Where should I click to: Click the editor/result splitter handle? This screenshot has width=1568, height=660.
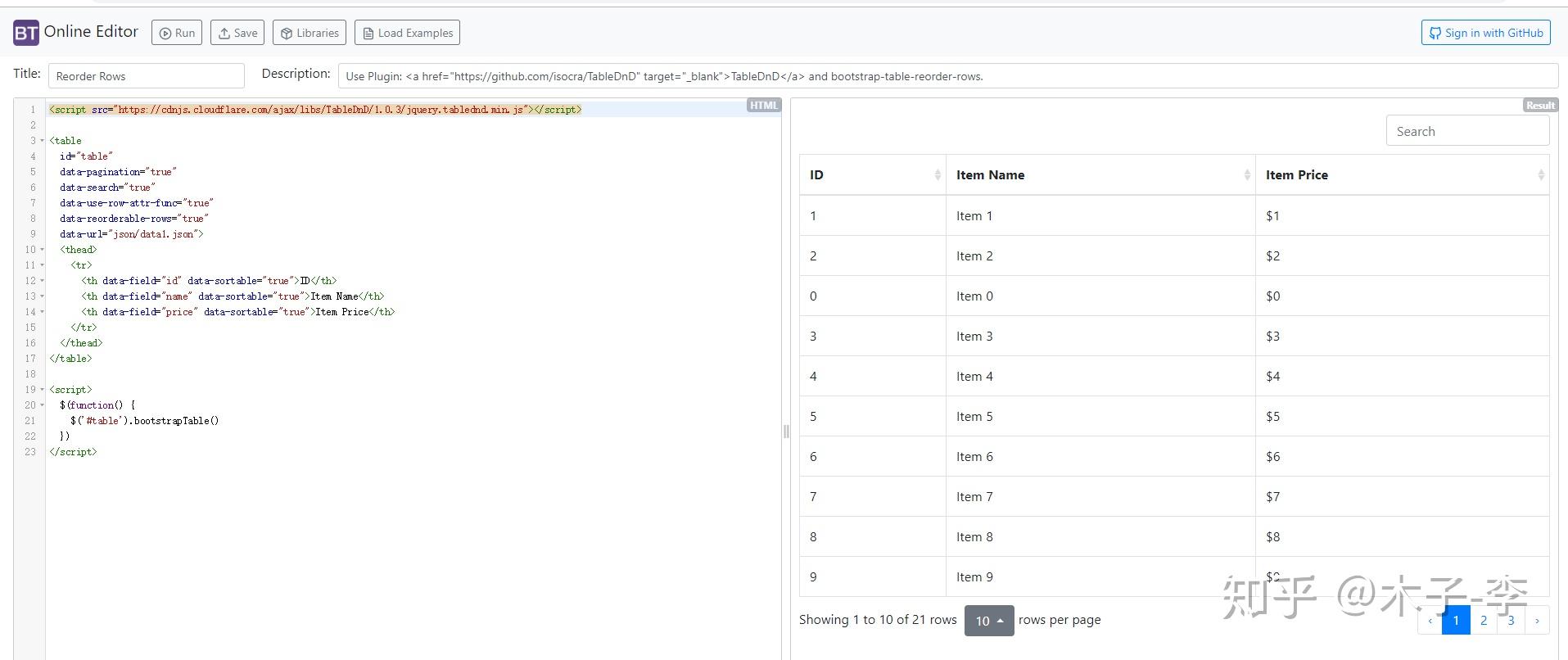786,432
